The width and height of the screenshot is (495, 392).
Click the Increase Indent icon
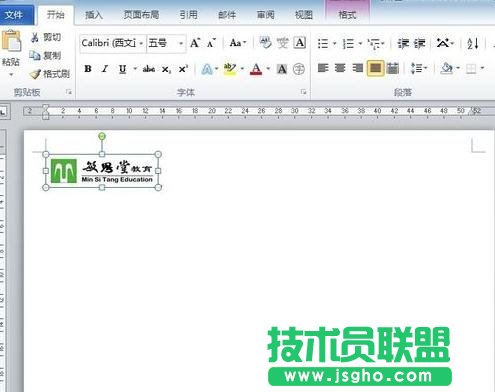click(420, 43)
